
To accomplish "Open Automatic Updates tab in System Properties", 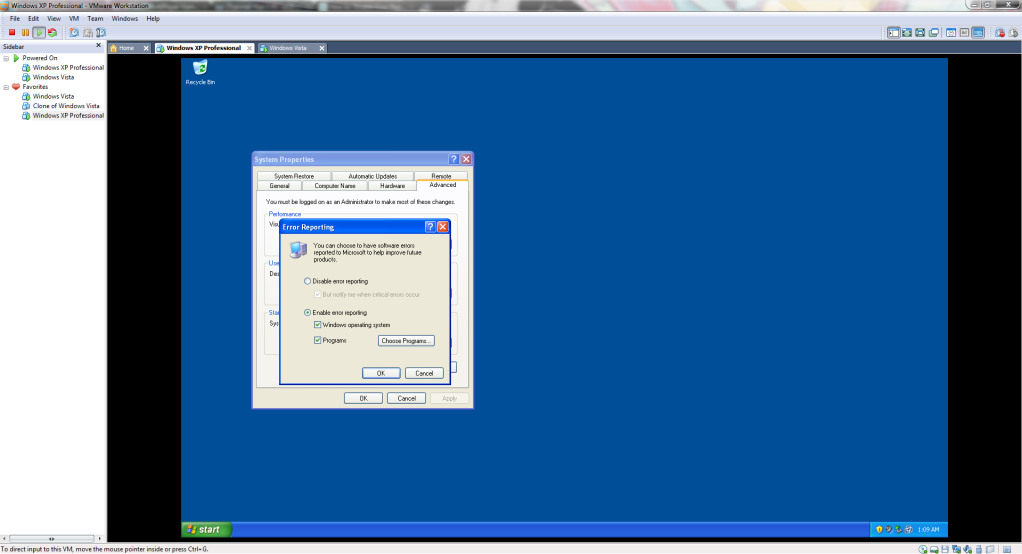I will tap(372, 176).
